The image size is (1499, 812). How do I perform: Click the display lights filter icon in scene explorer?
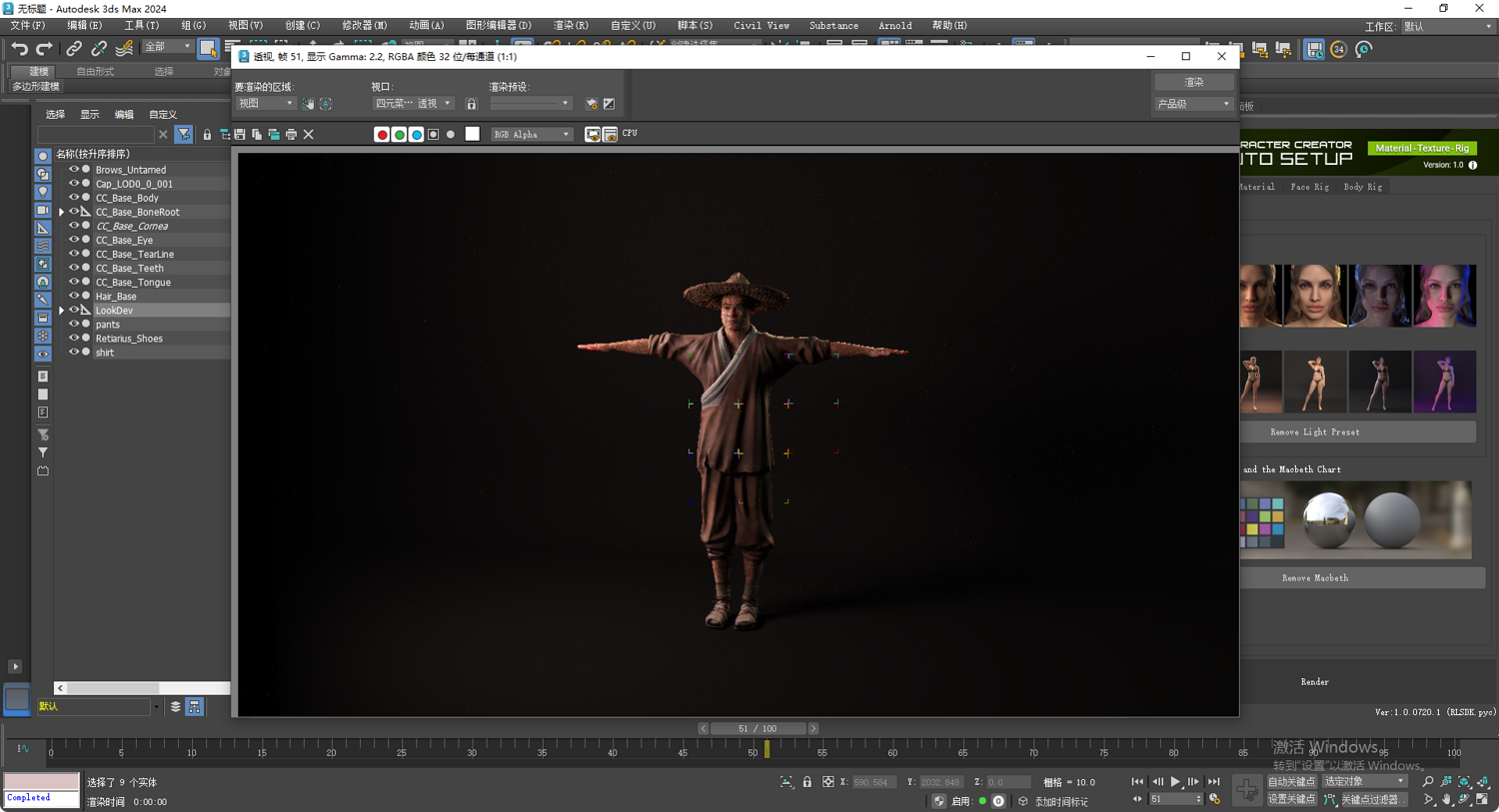point(43,192)
